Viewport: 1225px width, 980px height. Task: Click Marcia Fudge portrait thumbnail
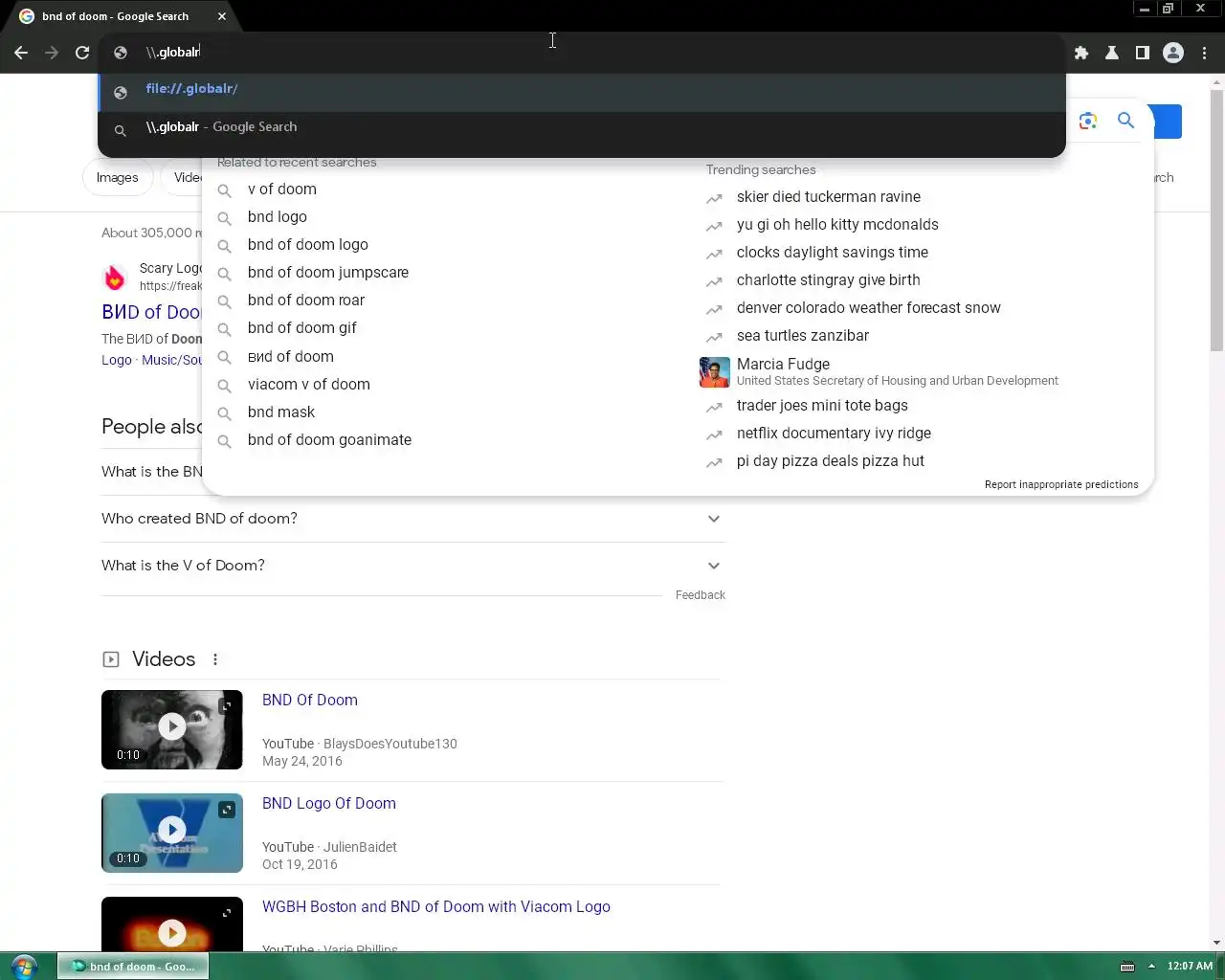(715, 372)
